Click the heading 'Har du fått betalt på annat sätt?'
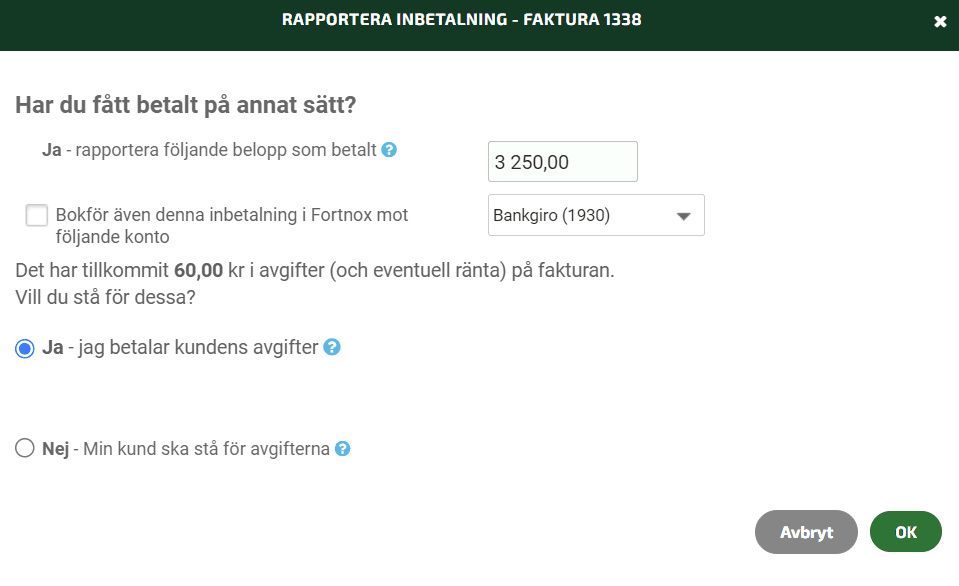 (185, 105)
